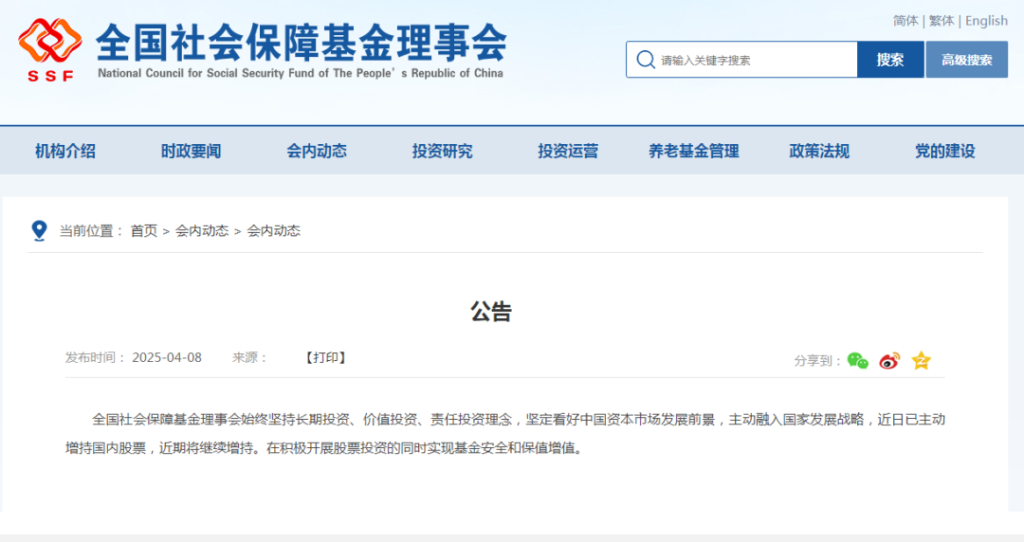1024x542 pixels.
Task: Click the announcement body paragraph
Action: pos(505,434)
